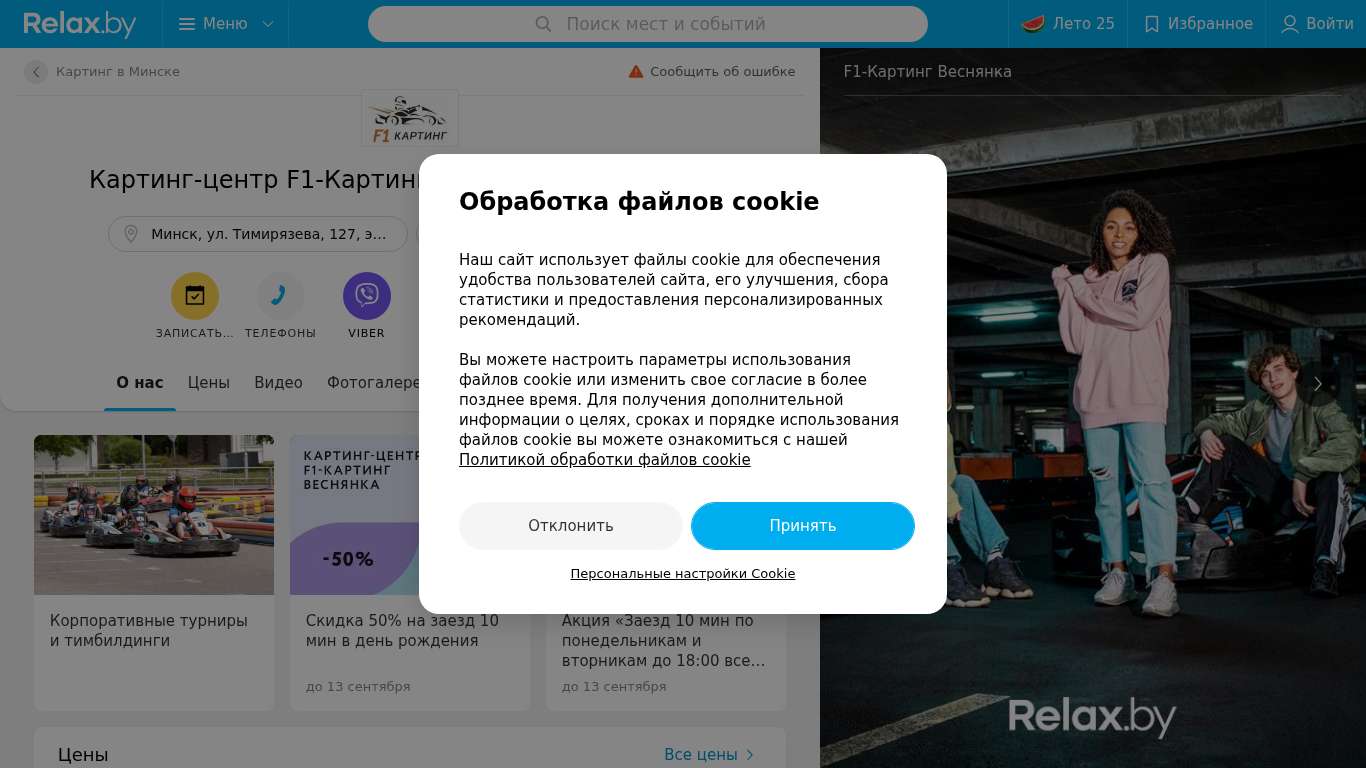The height and width of the screenshot is (768, 1366).
Task: Show next photo with right chevron arrow
Action: point(1317,384)
